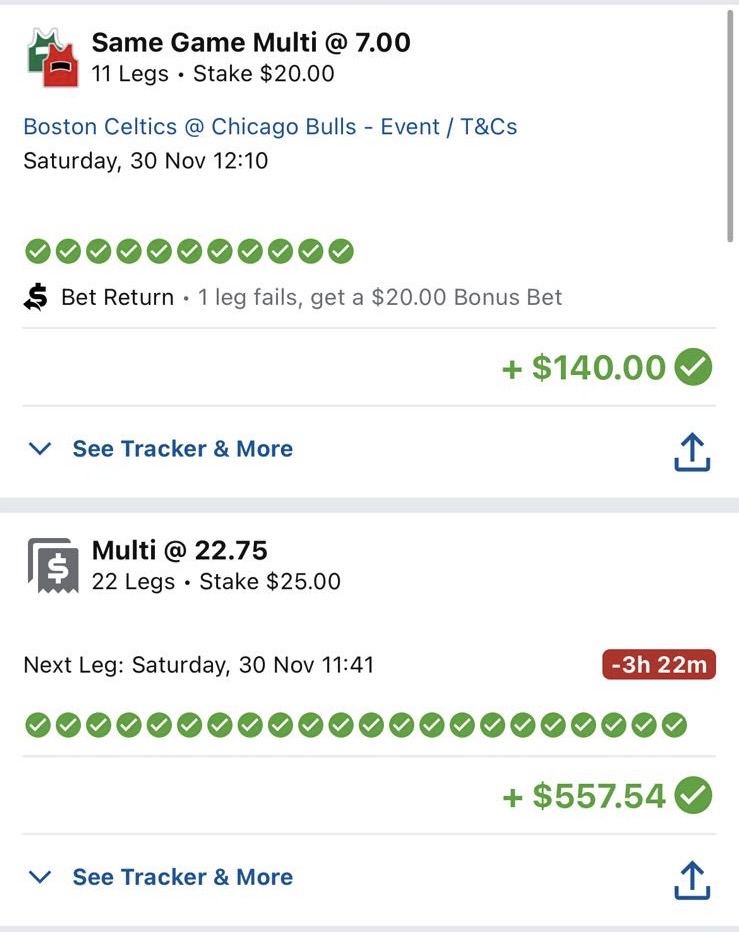Tap the last leg tick of the 11 Legs row

341,251
